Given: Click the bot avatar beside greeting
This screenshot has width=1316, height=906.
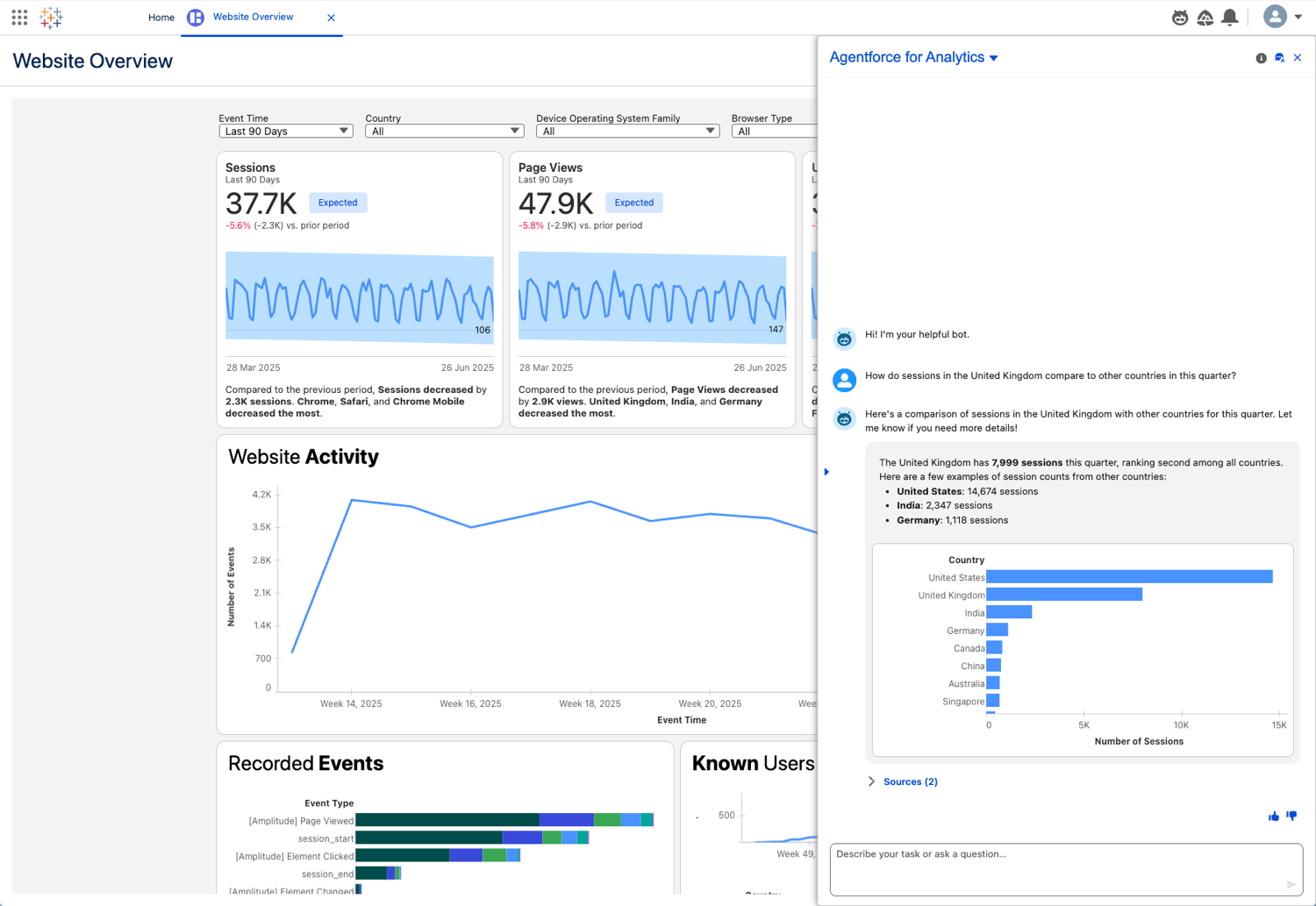Looking at the screenshot, I should click(844, 338).
